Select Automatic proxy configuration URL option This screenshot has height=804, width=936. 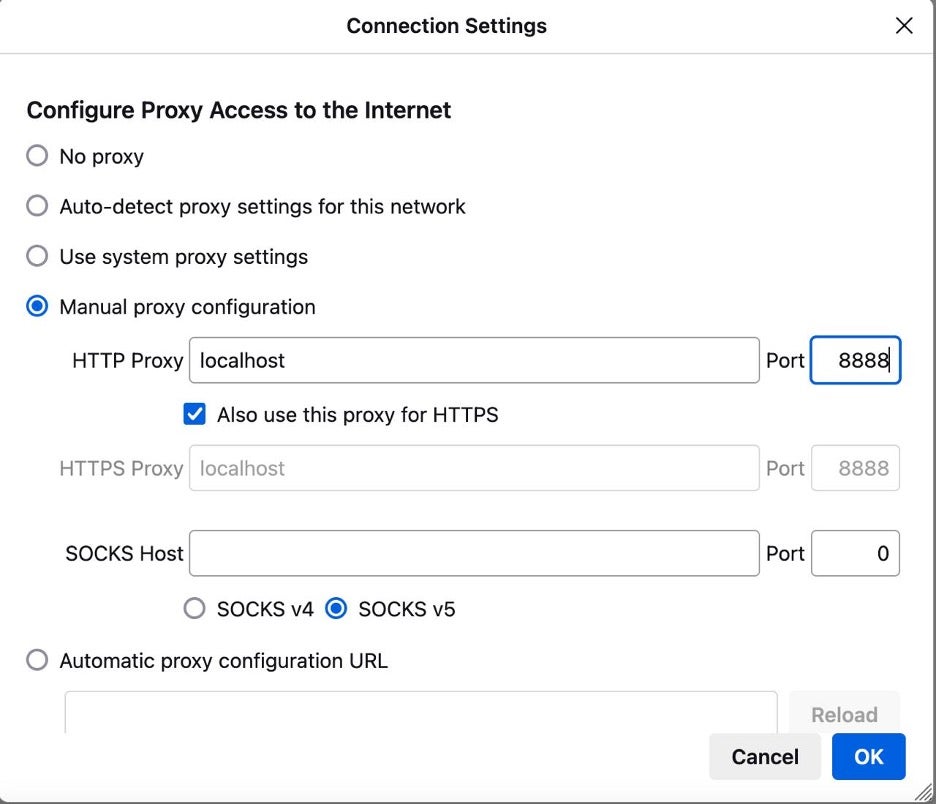pyautogui.click(x=37, y=660)
